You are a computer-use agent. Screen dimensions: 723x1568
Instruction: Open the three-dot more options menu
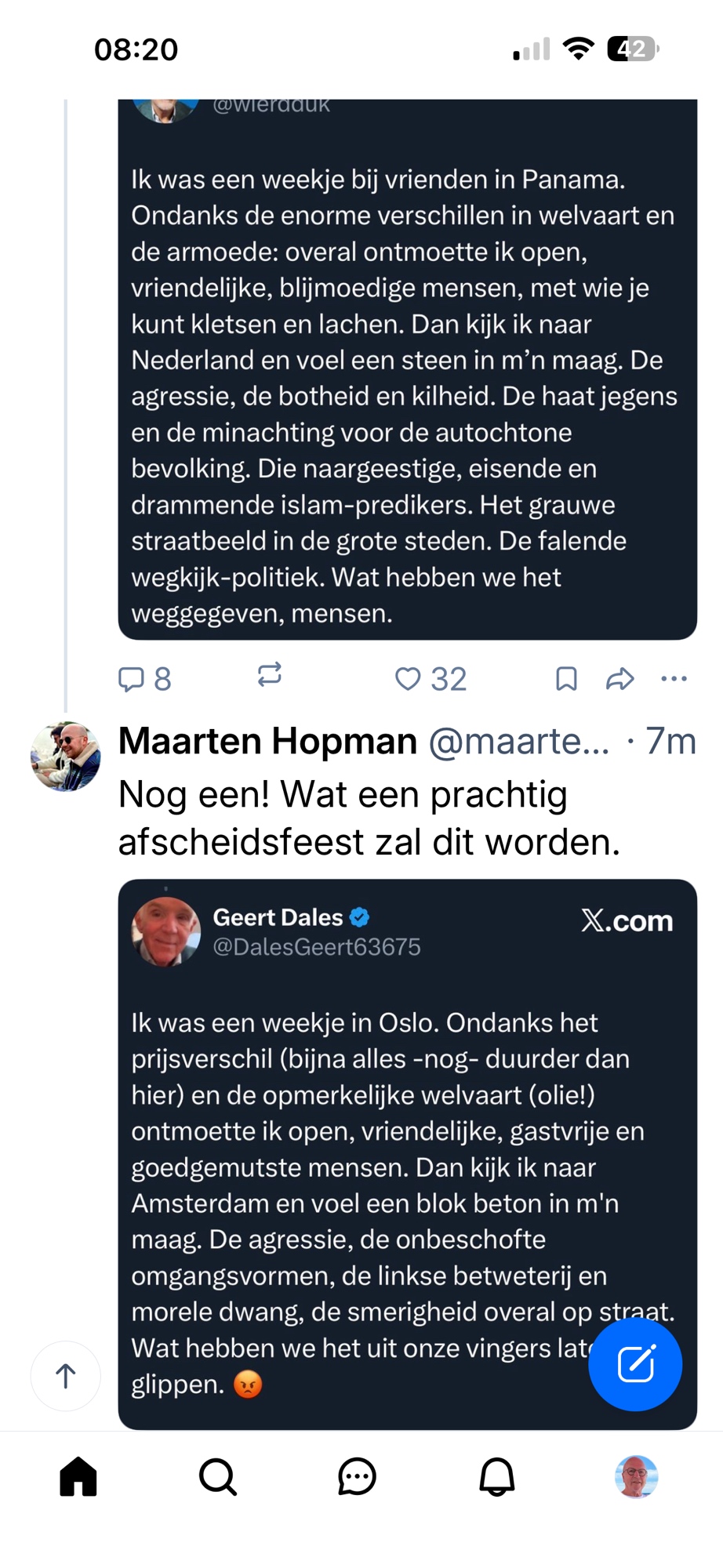674,678
